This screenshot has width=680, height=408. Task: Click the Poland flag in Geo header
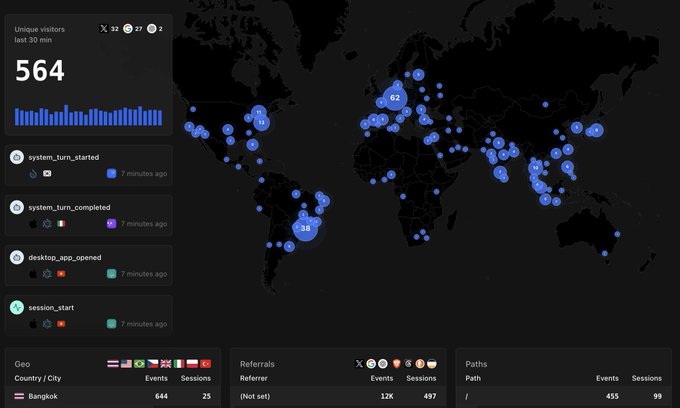pos(192,363)
